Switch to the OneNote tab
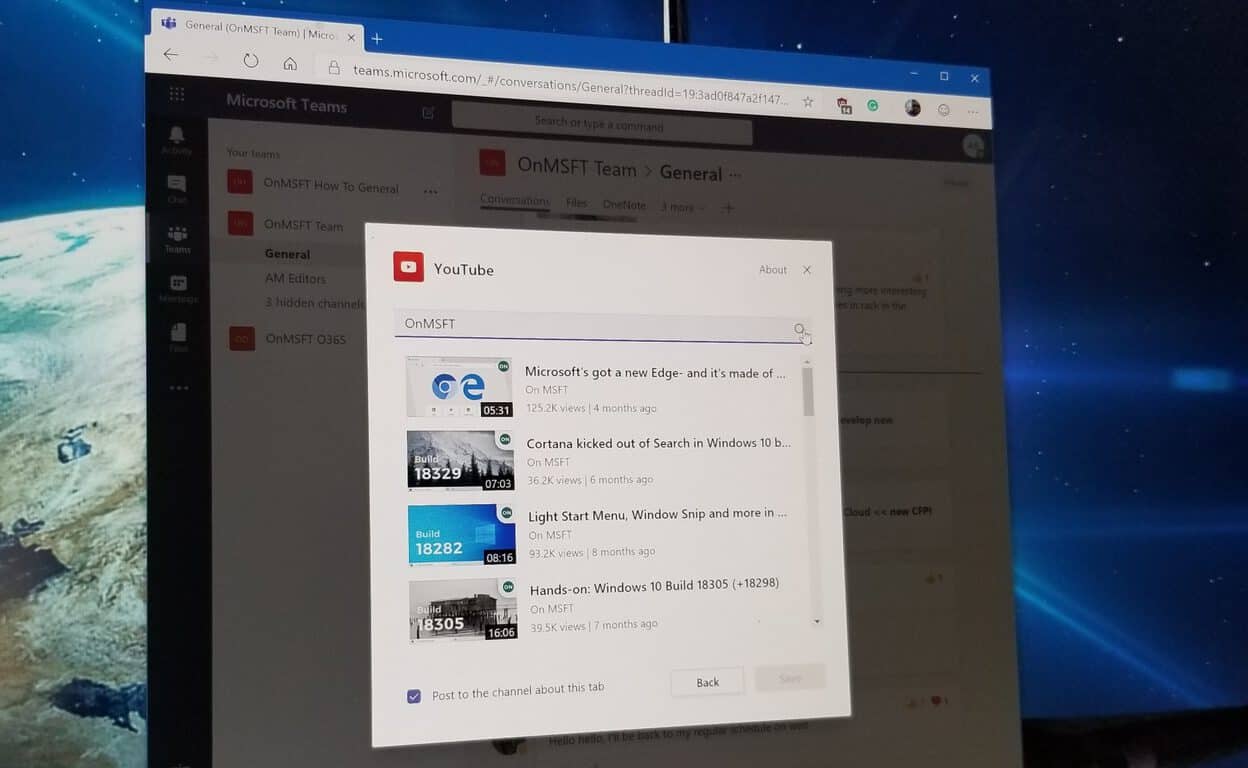Image resolution: width=1248 pixels, height=768 pixels. pos(624,204)
